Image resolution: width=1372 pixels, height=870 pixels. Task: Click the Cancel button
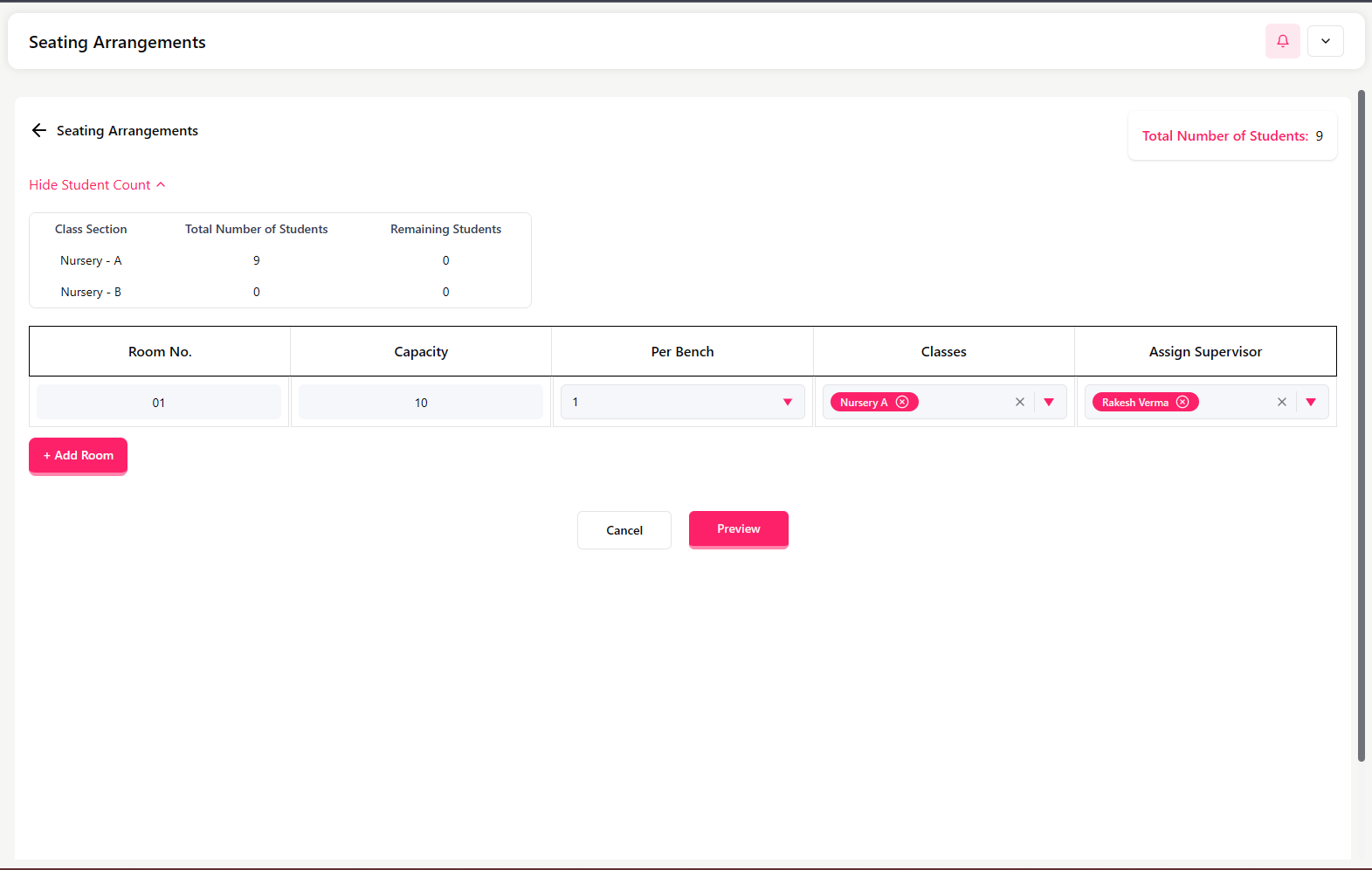click(624, 530)
